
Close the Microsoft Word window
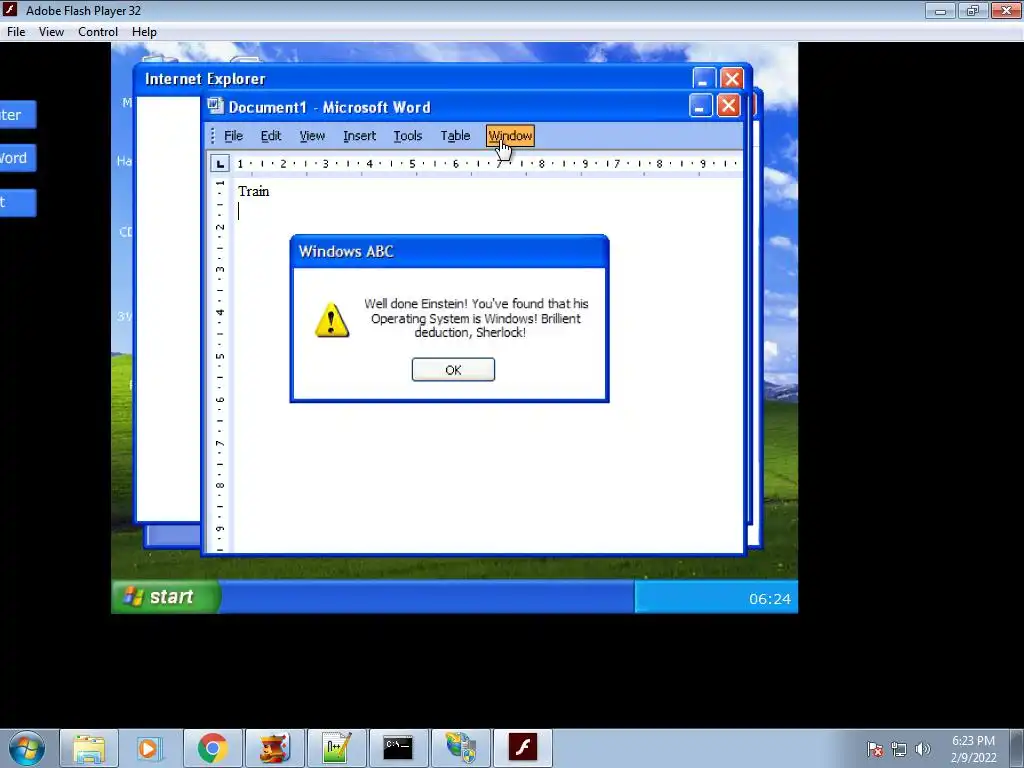[x=728, y=106]
